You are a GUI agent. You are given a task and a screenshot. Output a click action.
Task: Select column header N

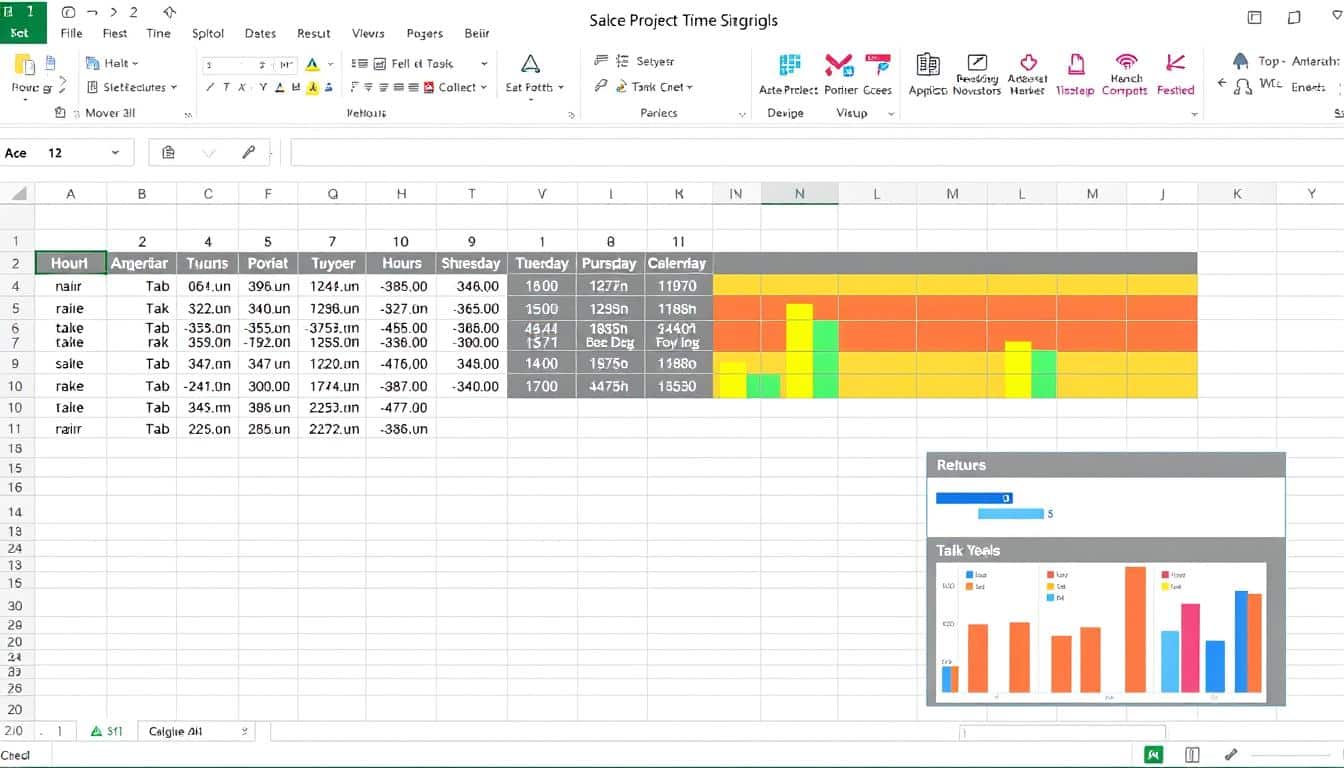click(799, 194)
